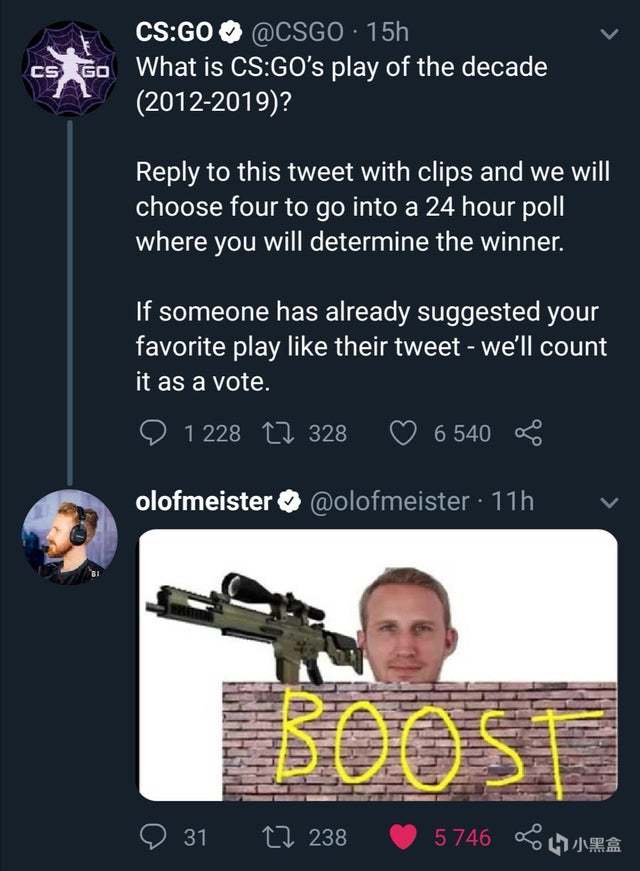640x871 pixels.
Task: Click CS:GO's verified badge
Action: 229,33
